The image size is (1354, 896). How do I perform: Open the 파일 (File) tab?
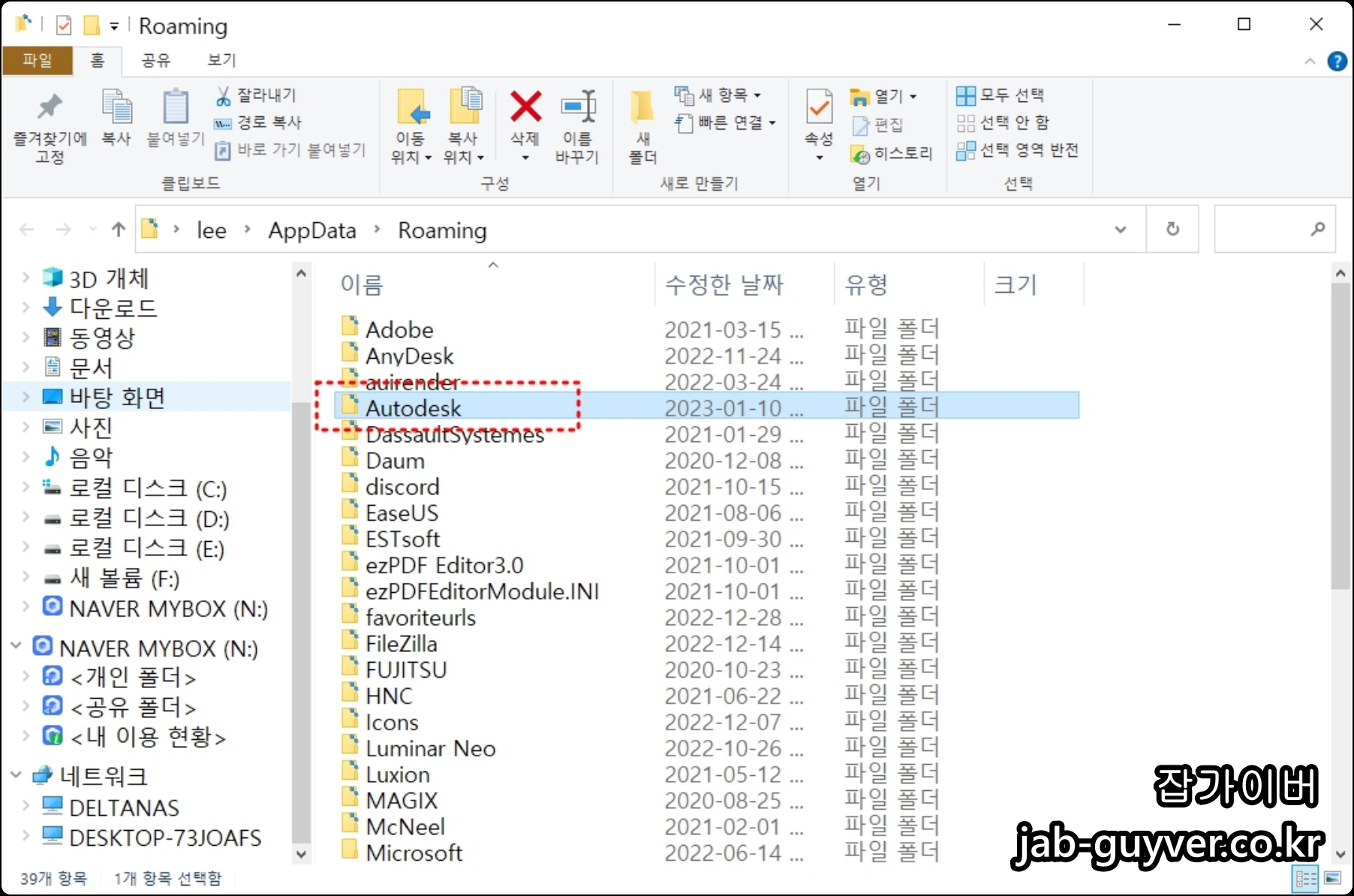point(38,60)
